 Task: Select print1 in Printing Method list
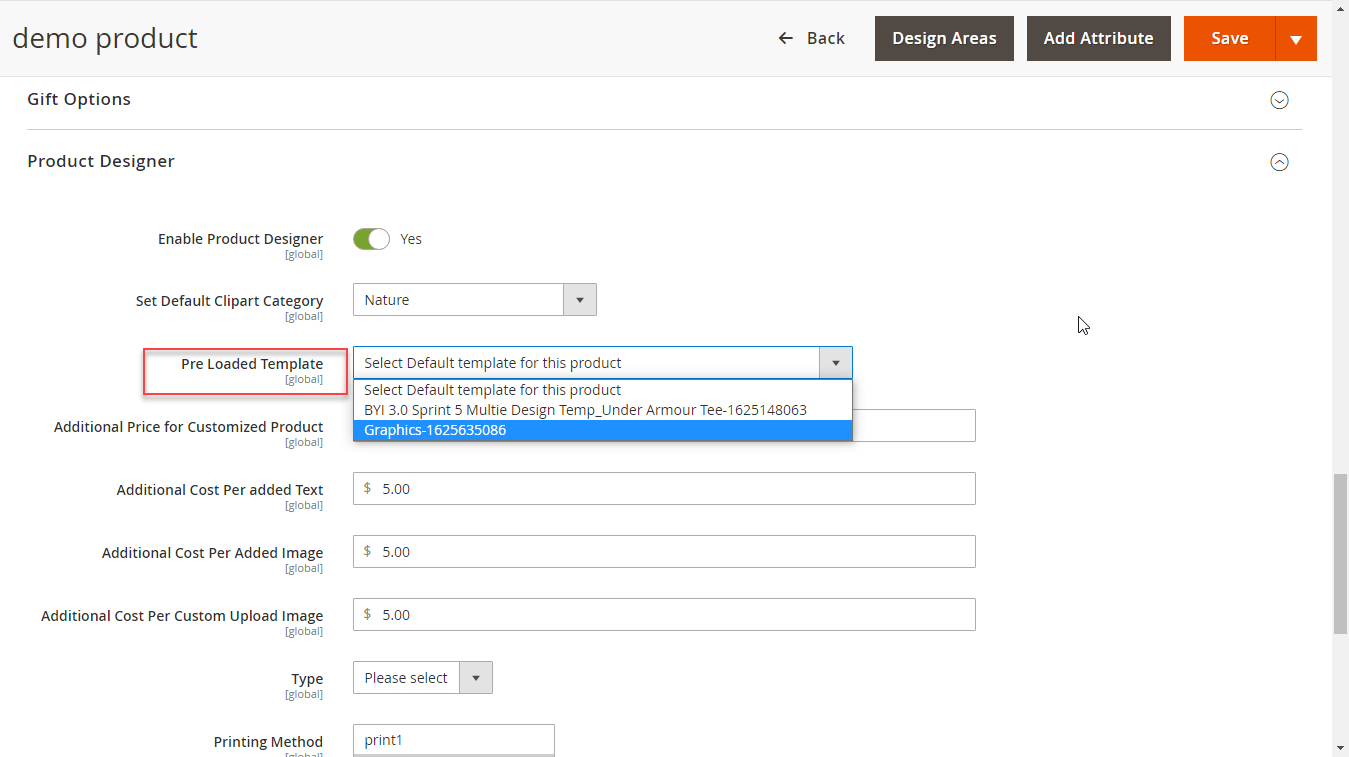click(453, 741)
